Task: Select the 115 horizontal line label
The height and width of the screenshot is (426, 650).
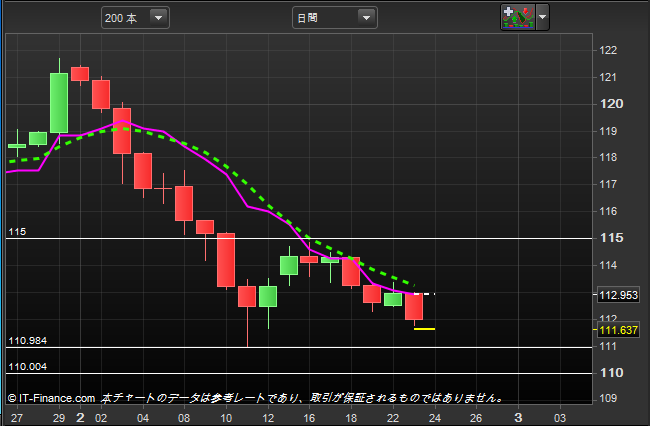Action: point(17,232)
